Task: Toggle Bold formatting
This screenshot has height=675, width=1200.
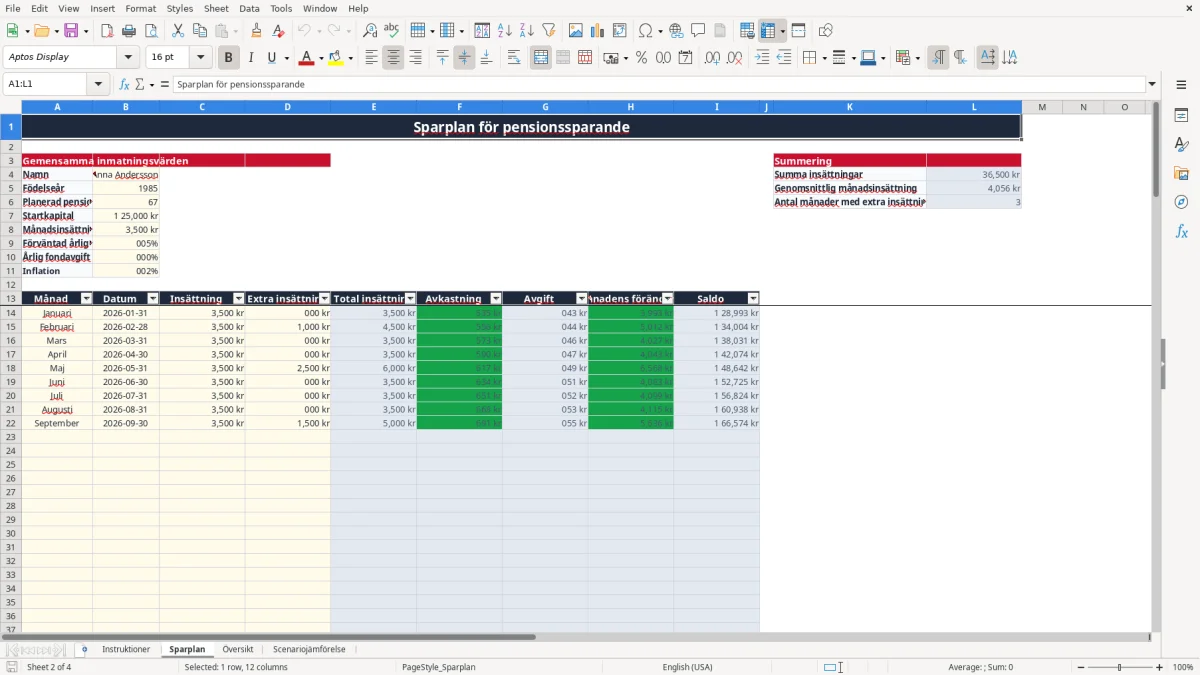Action: pyautogui.click(x=229, y=58)
